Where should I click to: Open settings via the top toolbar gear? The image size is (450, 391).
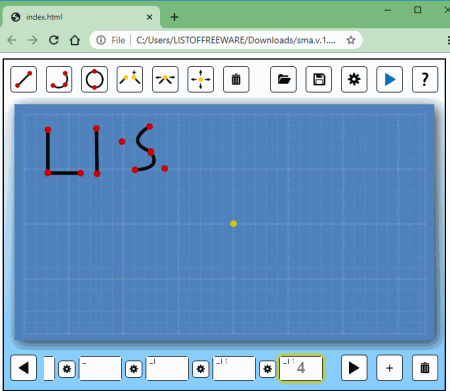[x=354, y=79]
